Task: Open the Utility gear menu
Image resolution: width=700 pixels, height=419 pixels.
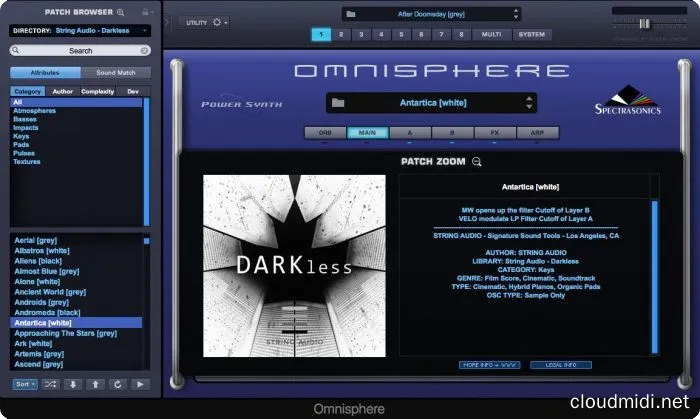Action: 218,21
